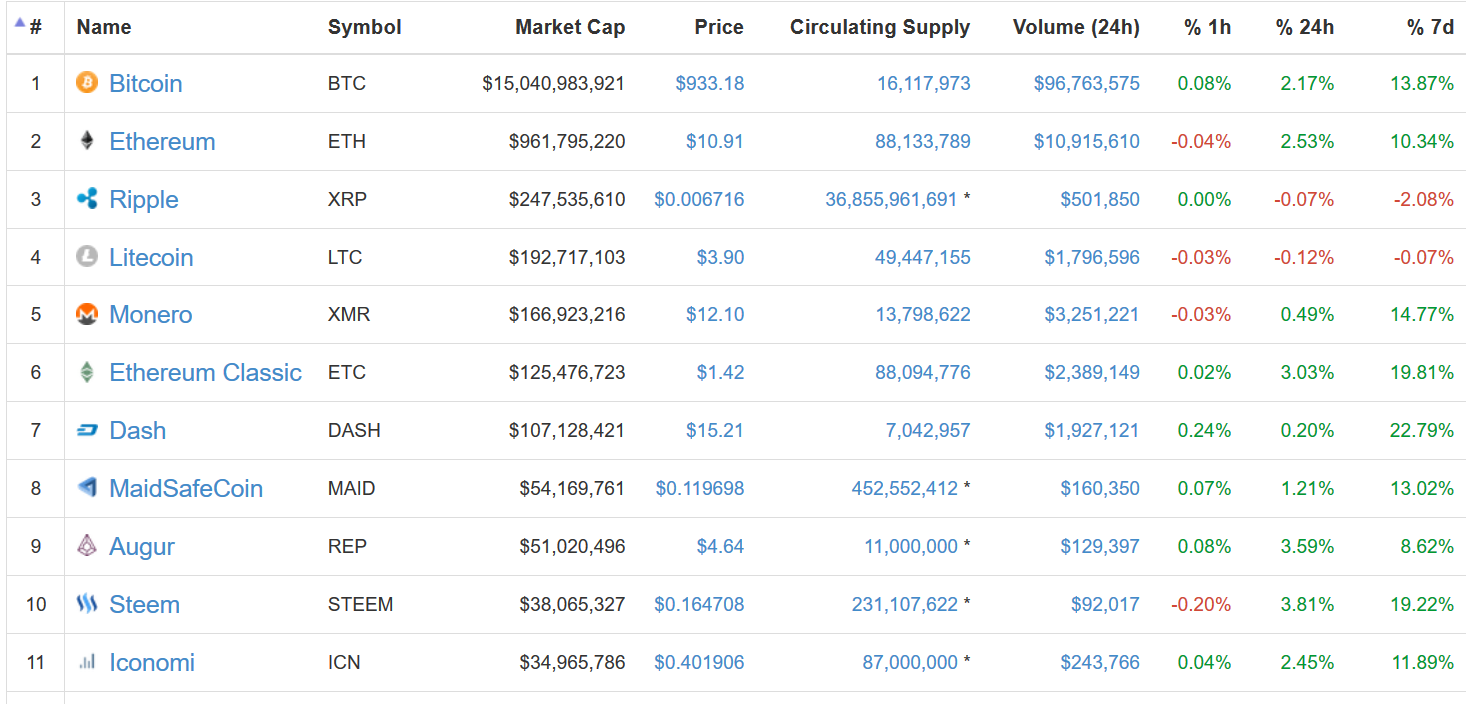Sort by % 1h column header
The image size is (1474, 704).
(x=1208, y=27)
